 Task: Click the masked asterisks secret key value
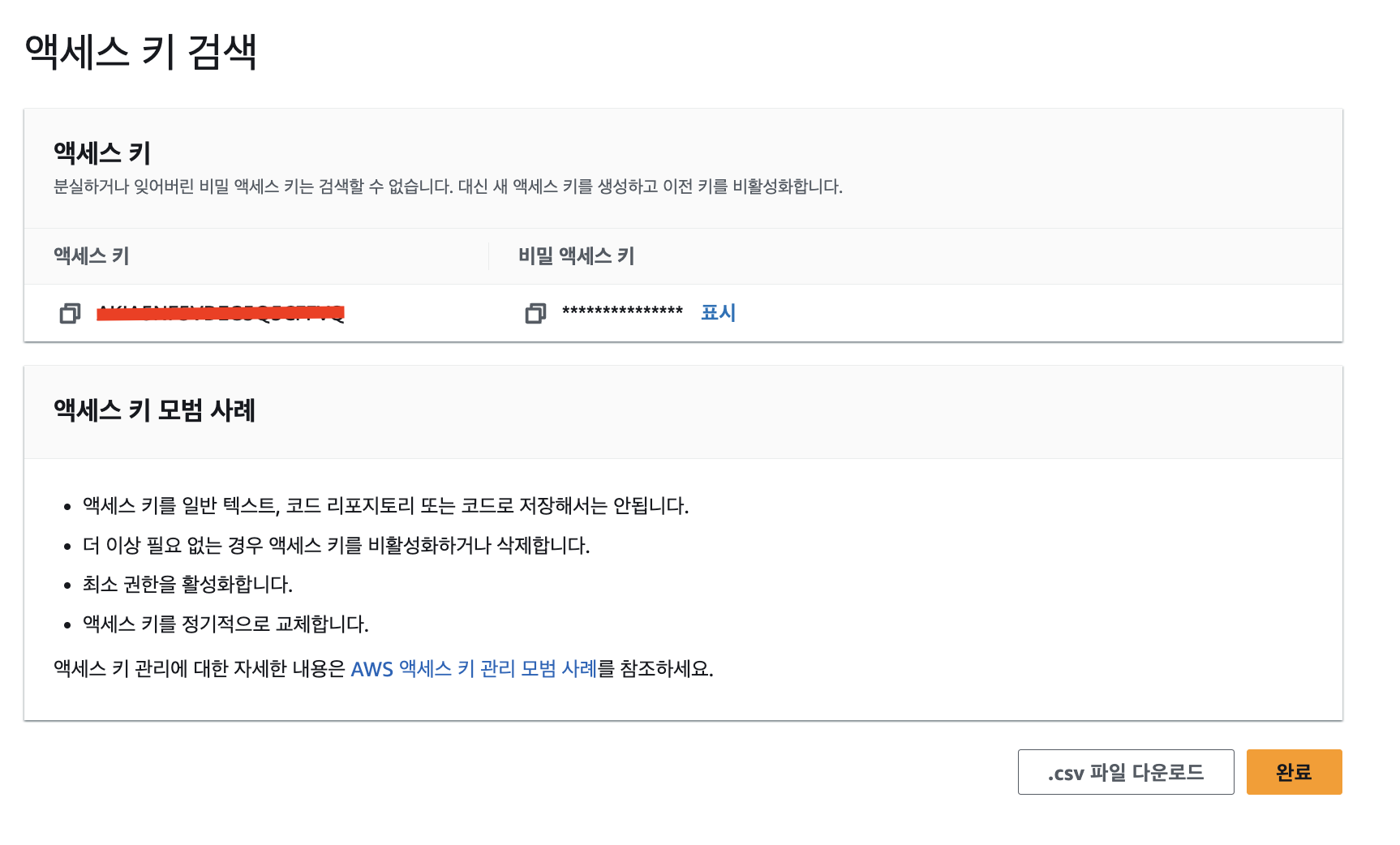pyautogui.click(x=622, y=312)
